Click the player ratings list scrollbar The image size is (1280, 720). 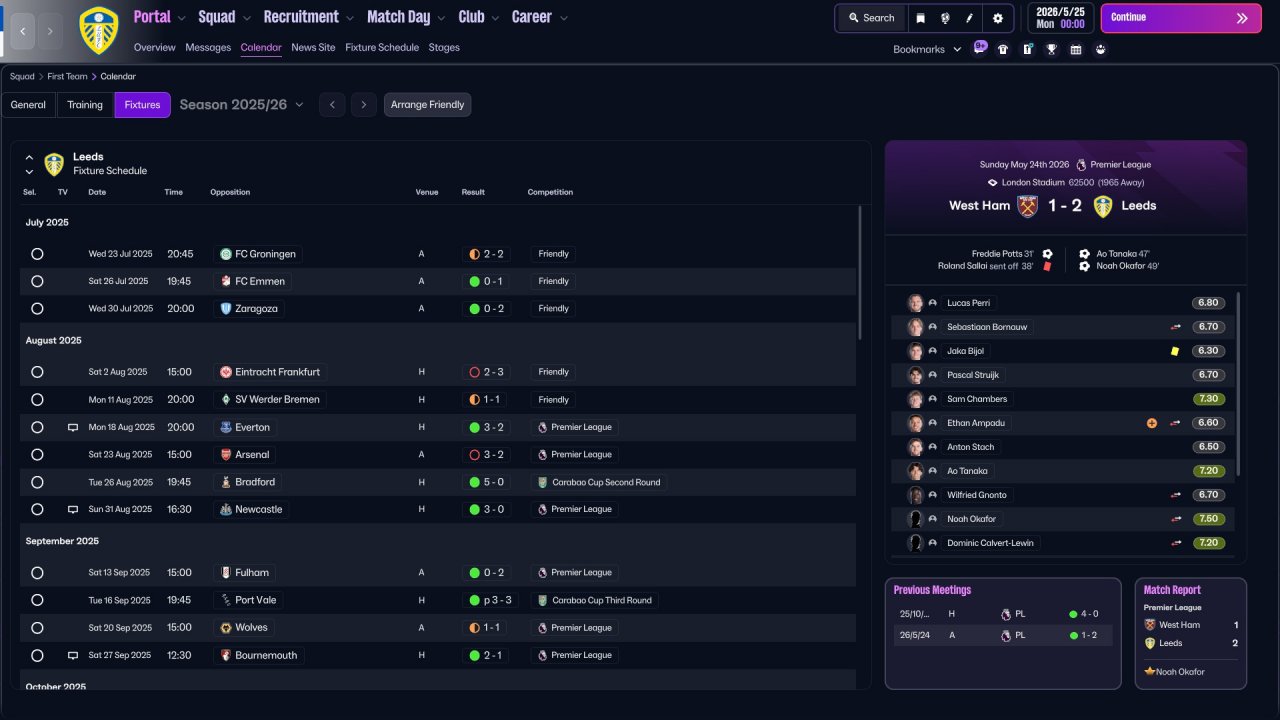pos(1238,383)
